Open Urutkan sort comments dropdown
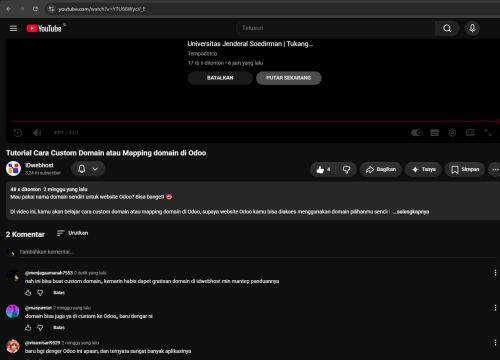Viewport: 500px width, 360px height. (x=72, y=233)
